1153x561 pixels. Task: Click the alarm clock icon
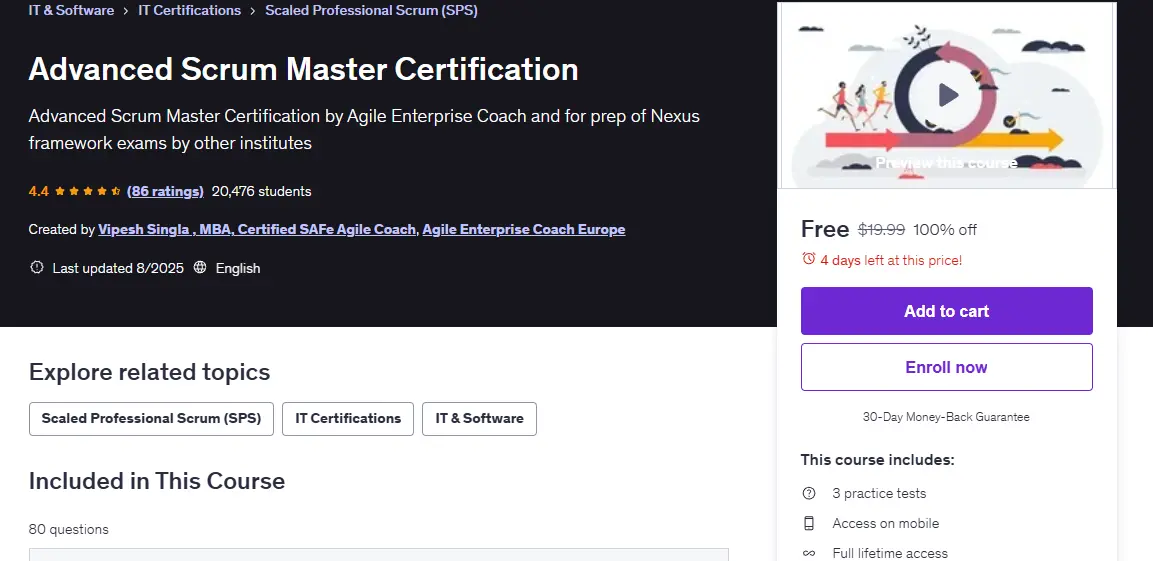click(809, 259)
